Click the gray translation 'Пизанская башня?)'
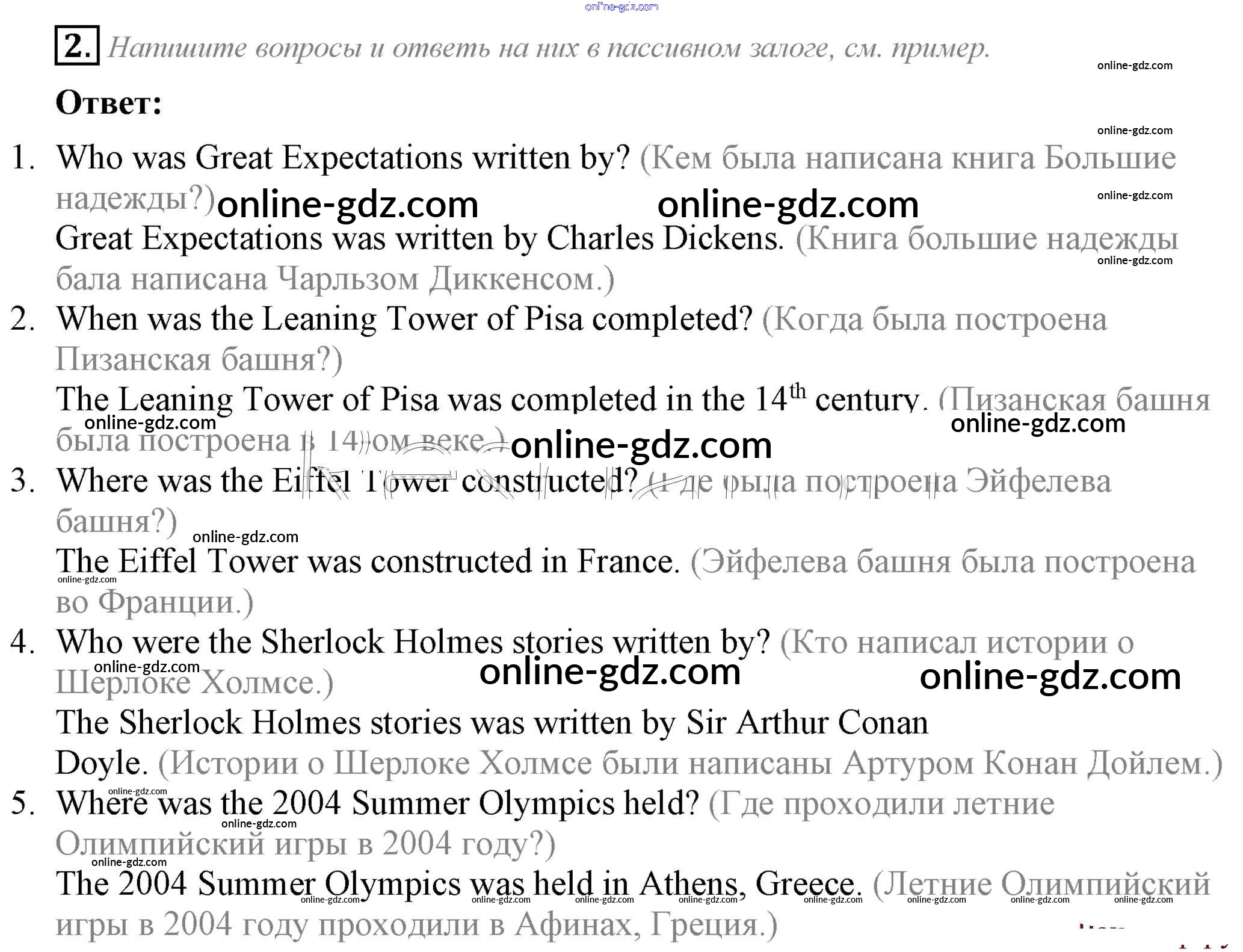 point(199,360)
